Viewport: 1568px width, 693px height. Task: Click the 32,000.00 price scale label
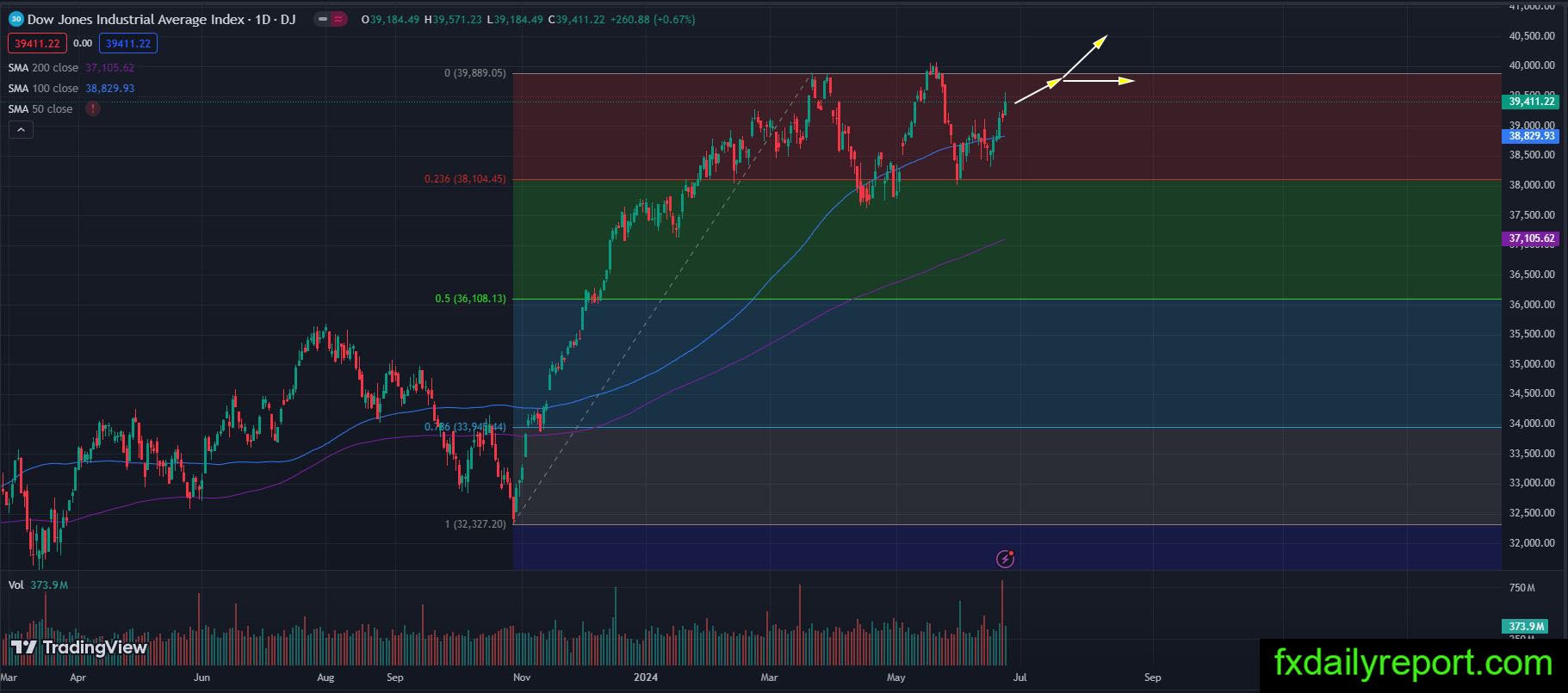tap(1532, 543)
